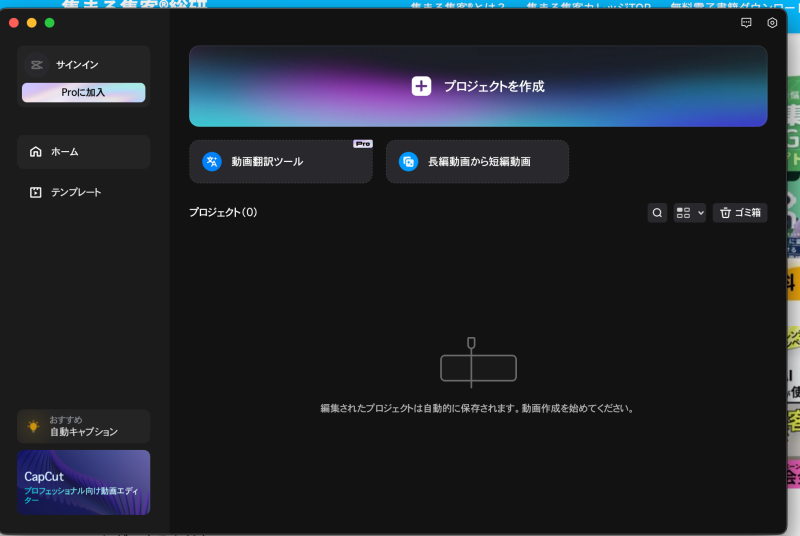Open the ゴミ箱 trash bin

[740, 212]
